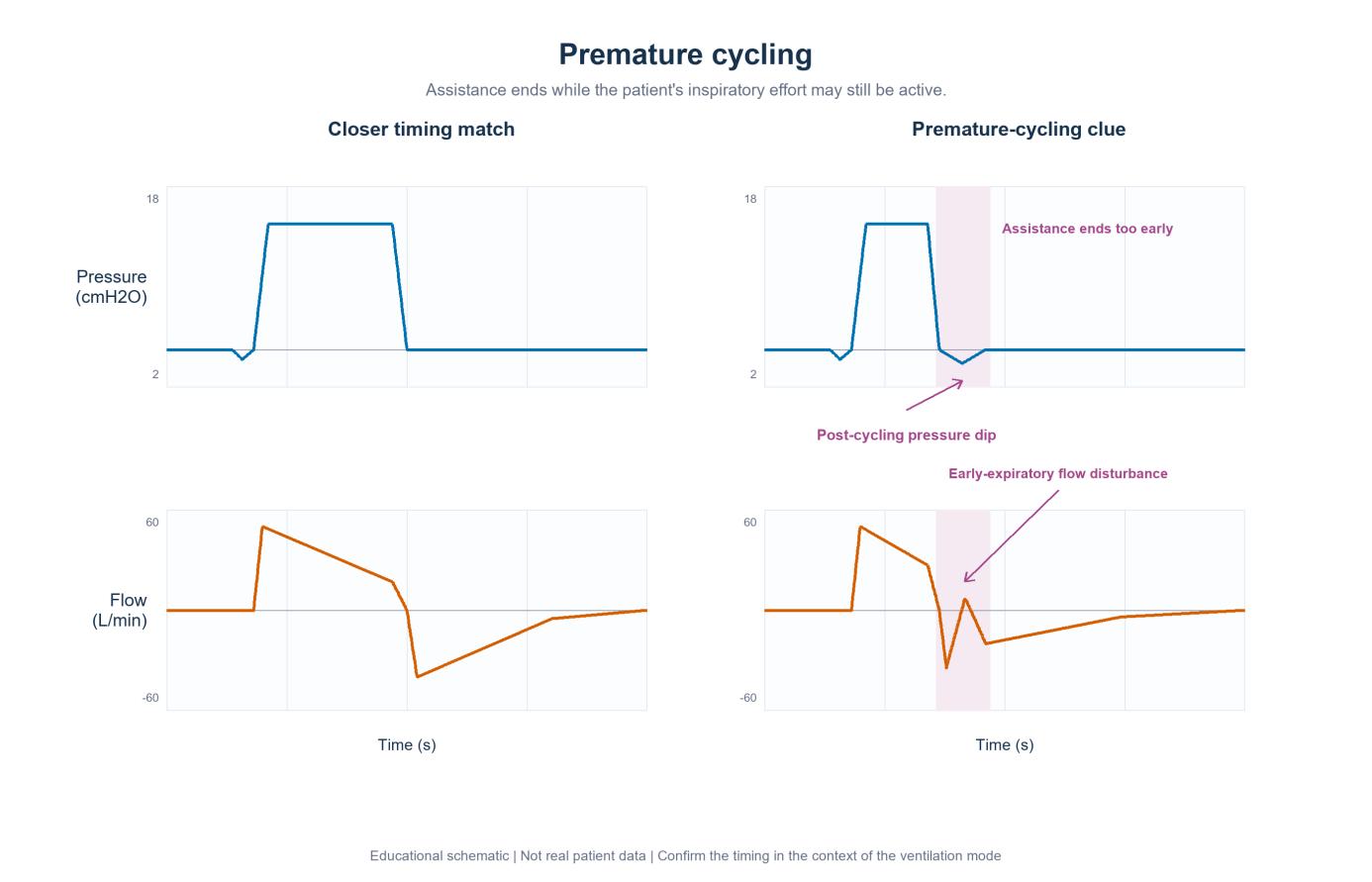Click the Flow (L/min) axis label

119,610
